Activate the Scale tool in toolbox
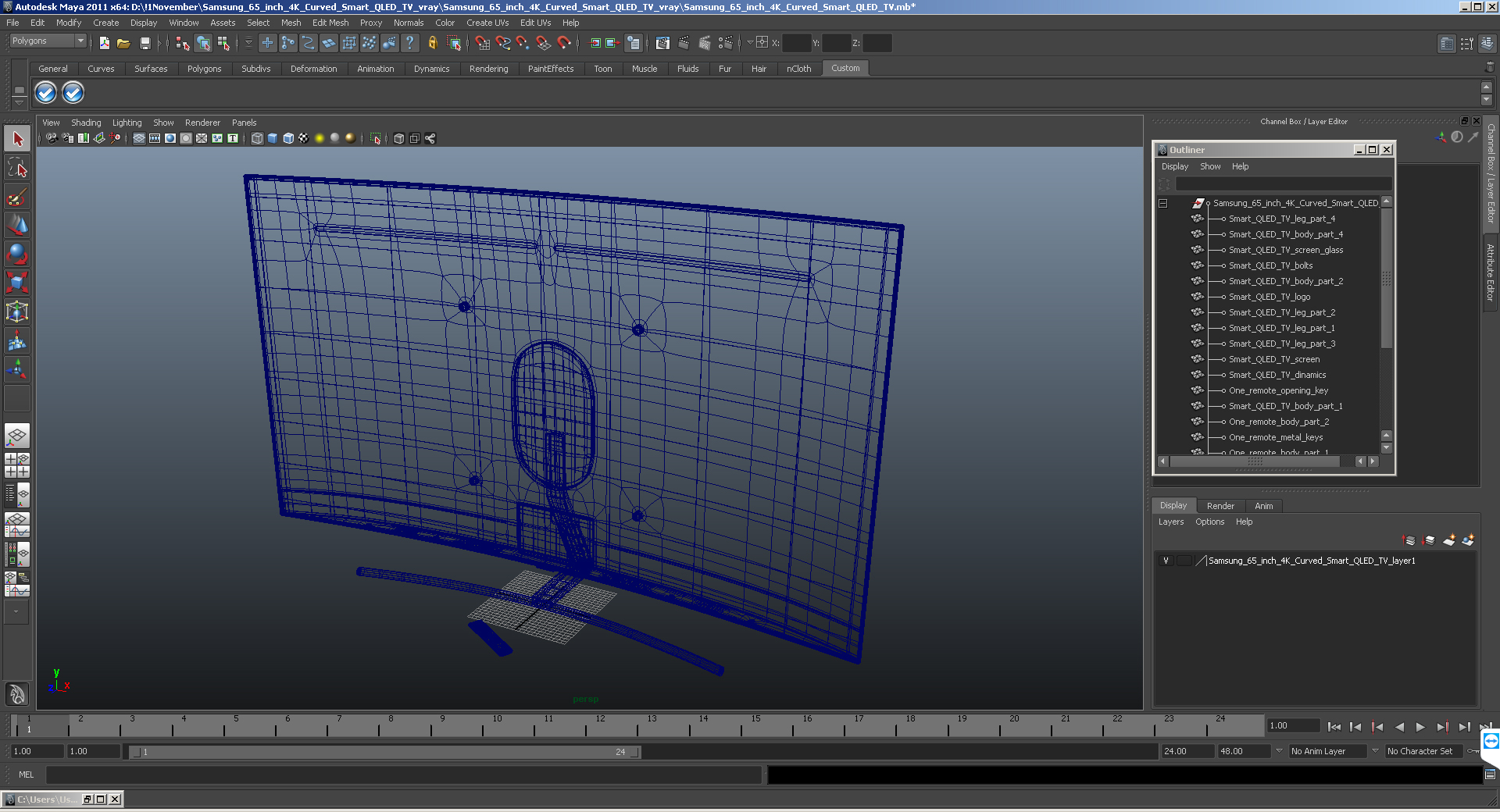The width and height of the screenshot is (1500, 812). coord(17,283)
